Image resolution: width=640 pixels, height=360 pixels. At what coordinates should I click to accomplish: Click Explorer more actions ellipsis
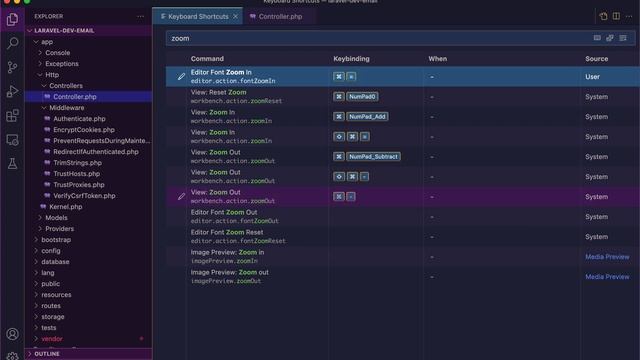[x=141, y=16]
